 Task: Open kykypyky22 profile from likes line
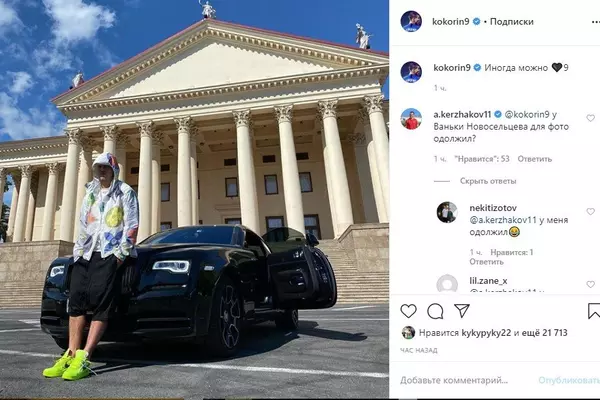[486, 333]
